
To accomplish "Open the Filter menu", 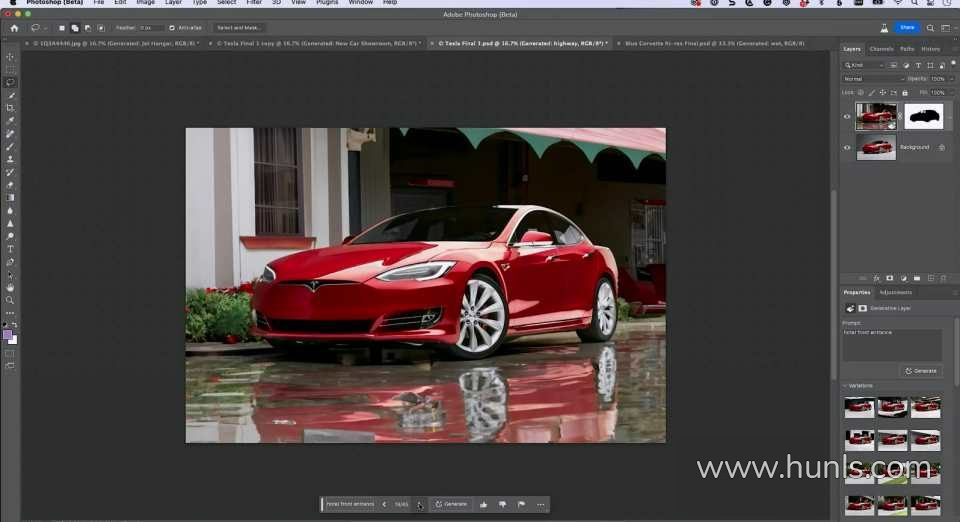I will tap(254, 3).
